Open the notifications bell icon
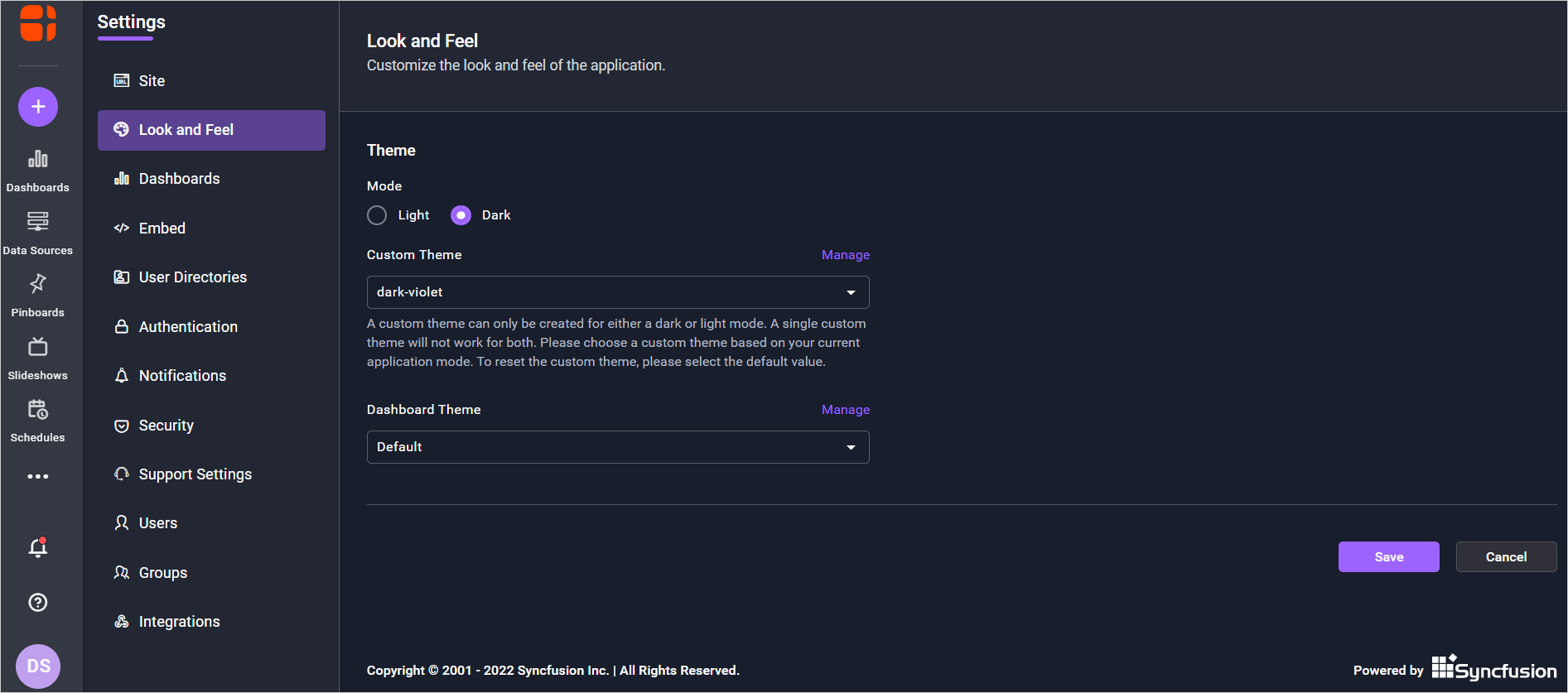1568x693 pixels. [38, 547]
